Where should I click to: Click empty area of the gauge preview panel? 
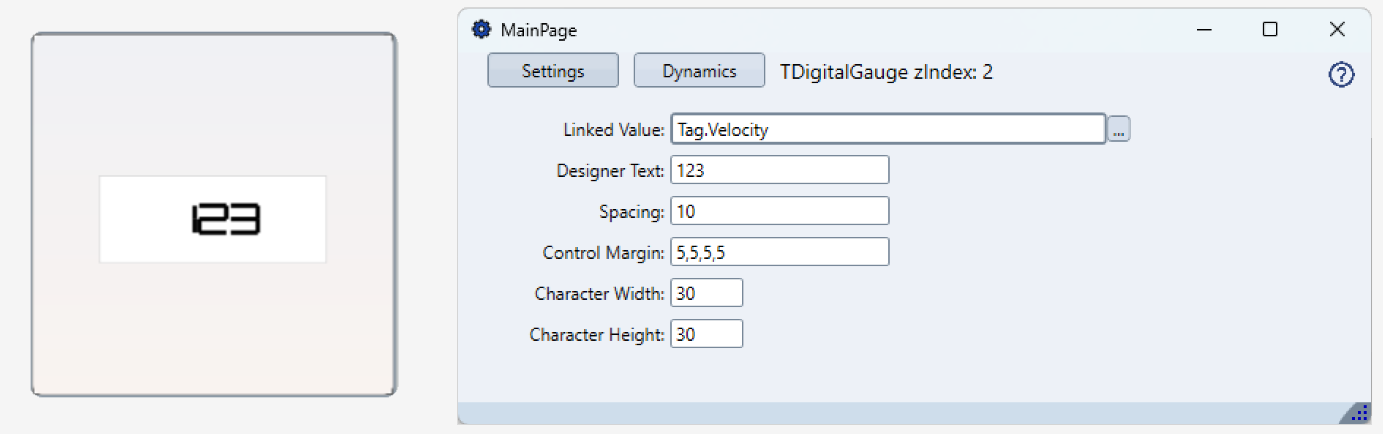tap(213, 330)
